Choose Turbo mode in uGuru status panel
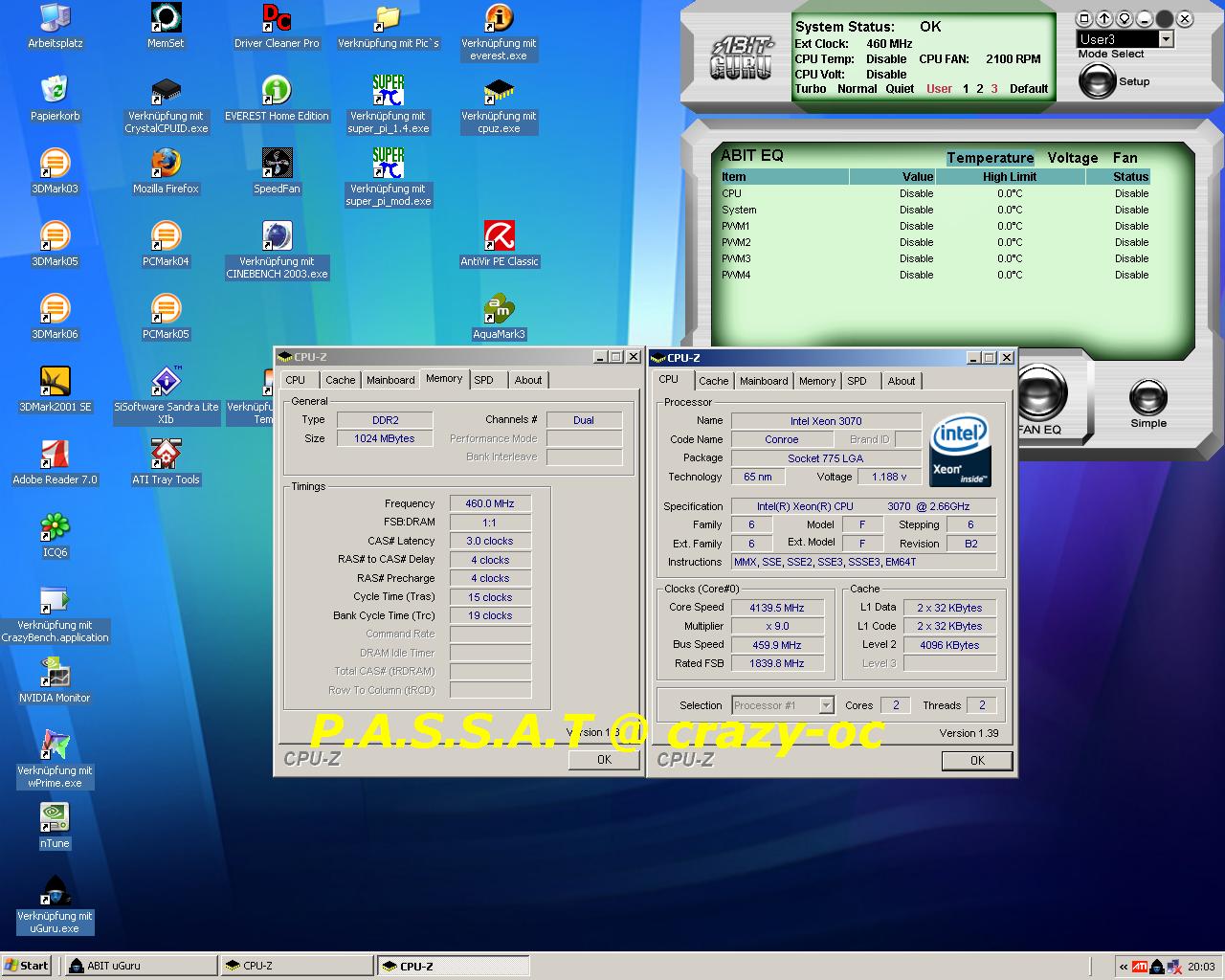 tap(811, 89)
